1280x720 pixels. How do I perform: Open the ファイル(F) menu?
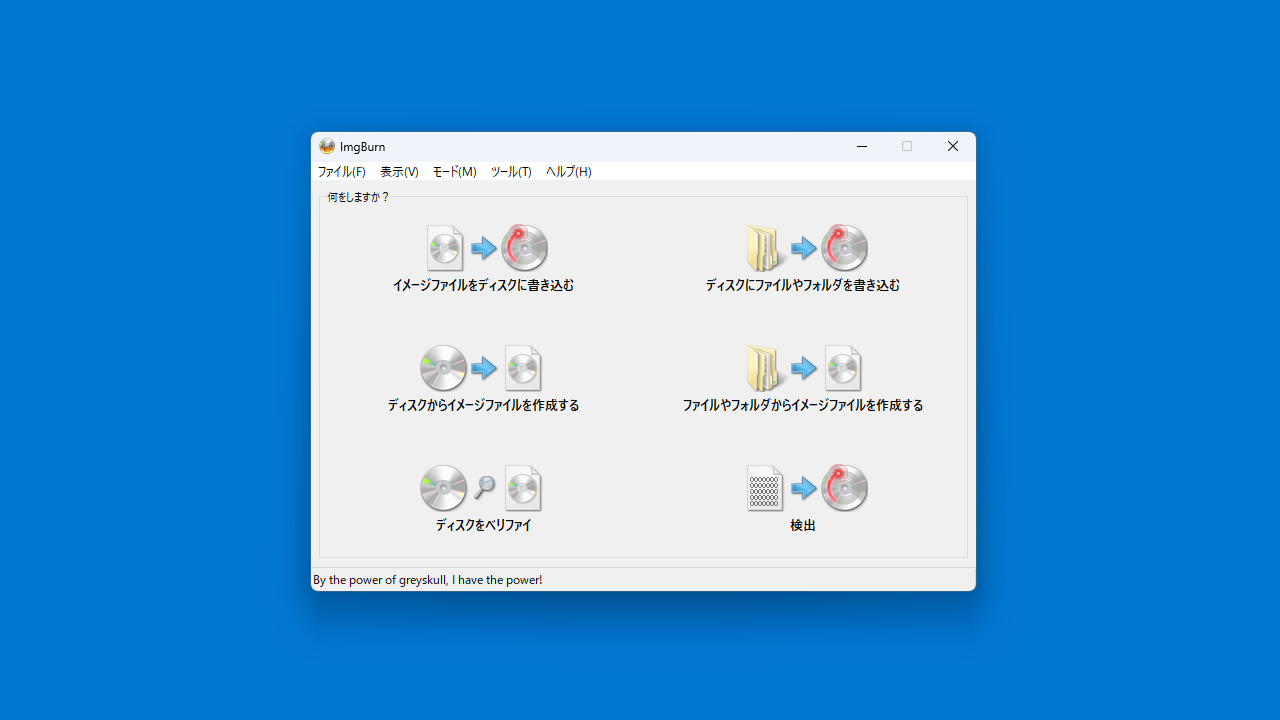pos(342,172)
